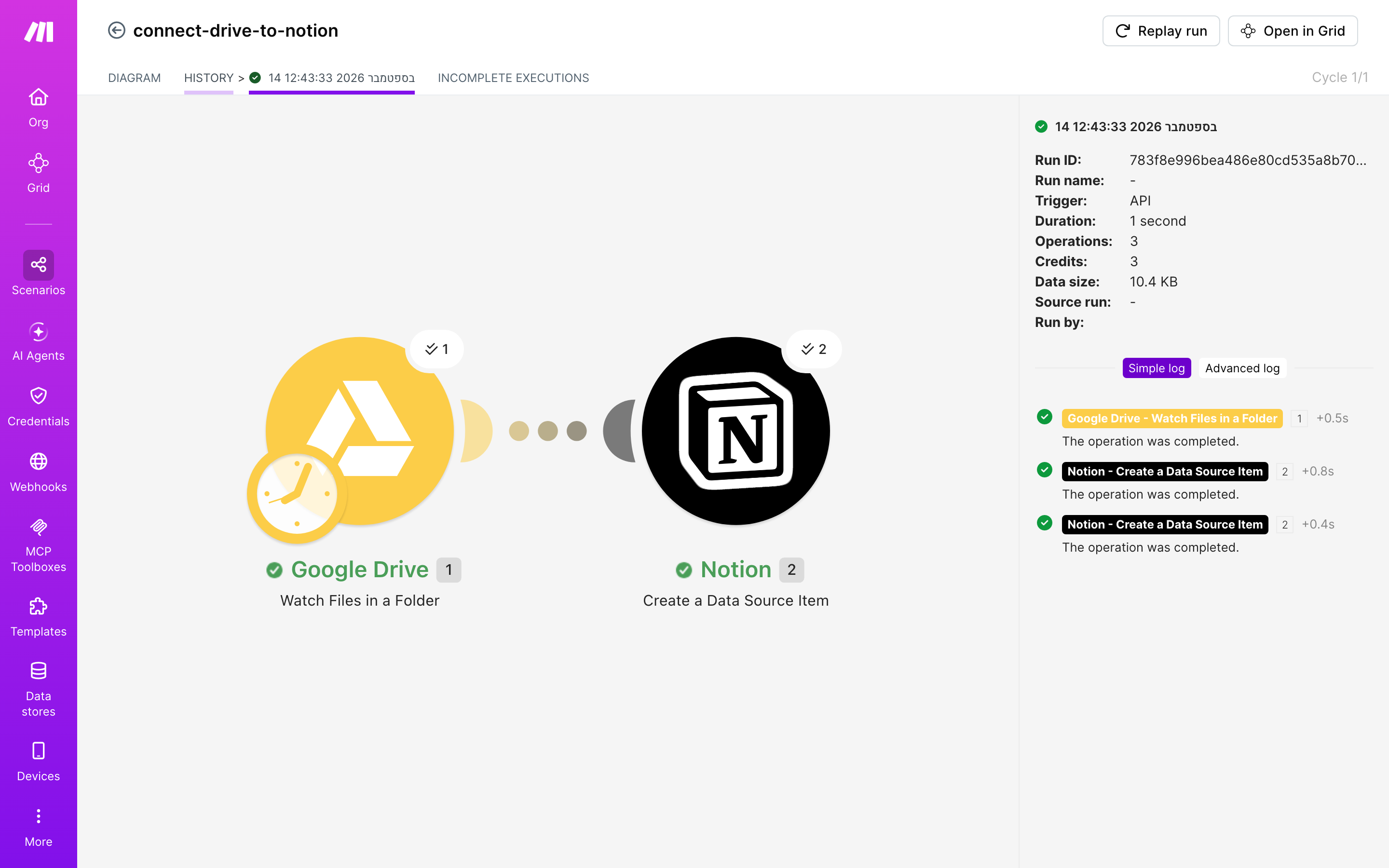Open the Credentials page
This screenshot has width=1389, height=868.
point(39,407)
